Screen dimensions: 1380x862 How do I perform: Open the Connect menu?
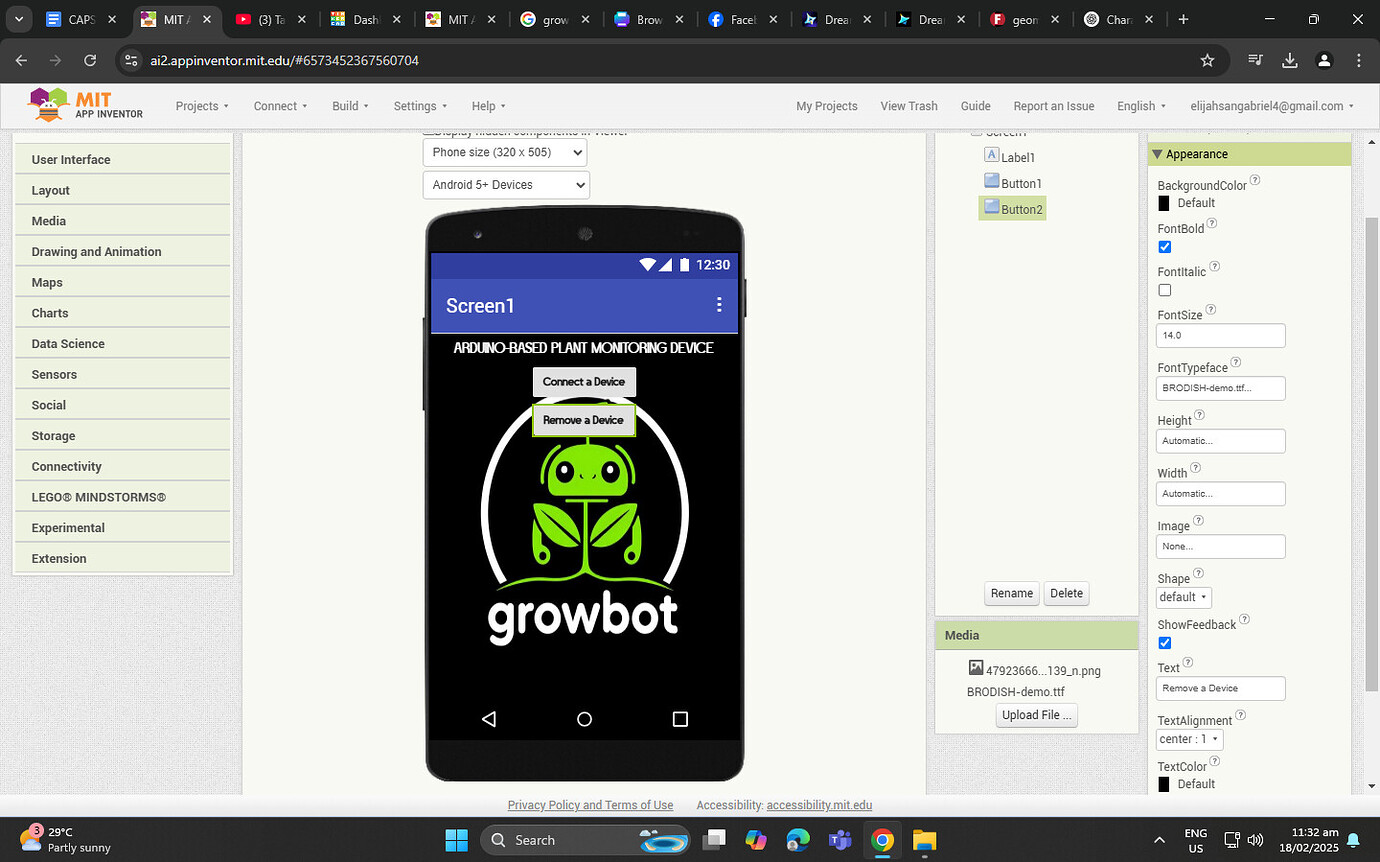279,105
